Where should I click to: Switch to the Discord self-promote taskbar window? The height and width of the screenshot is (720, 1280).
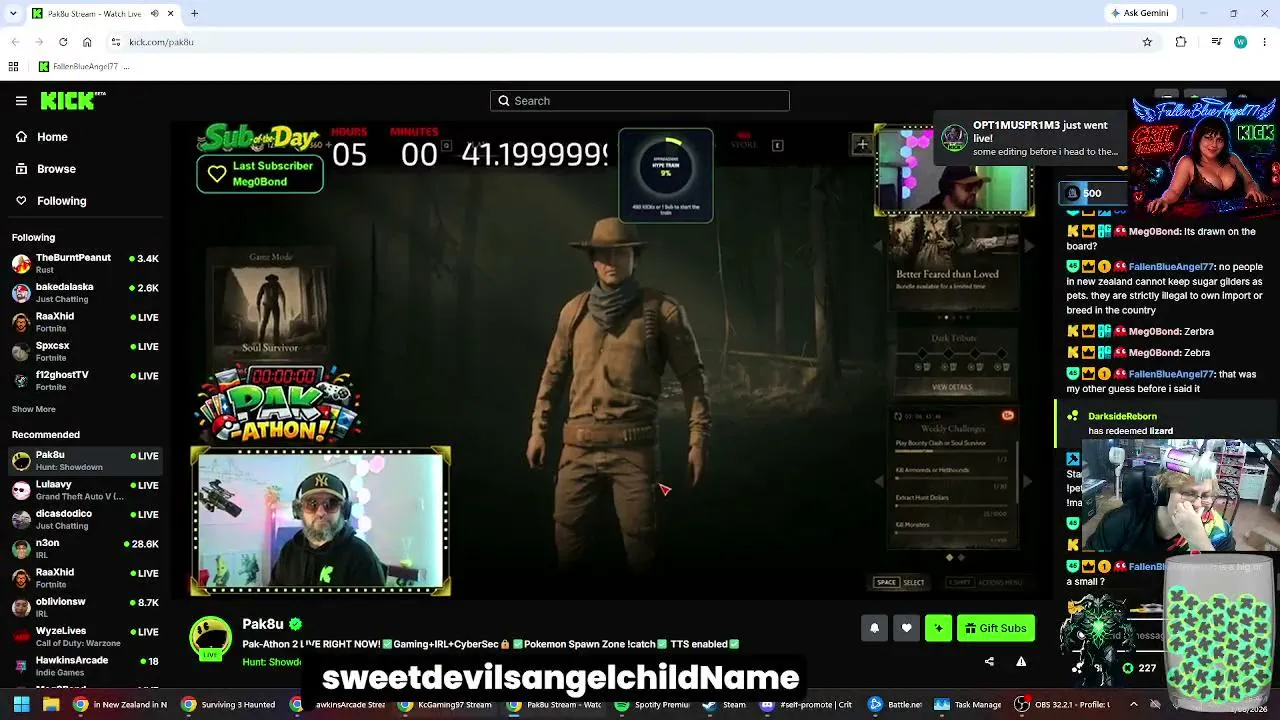pyautogui.click(x=806, y=704)
